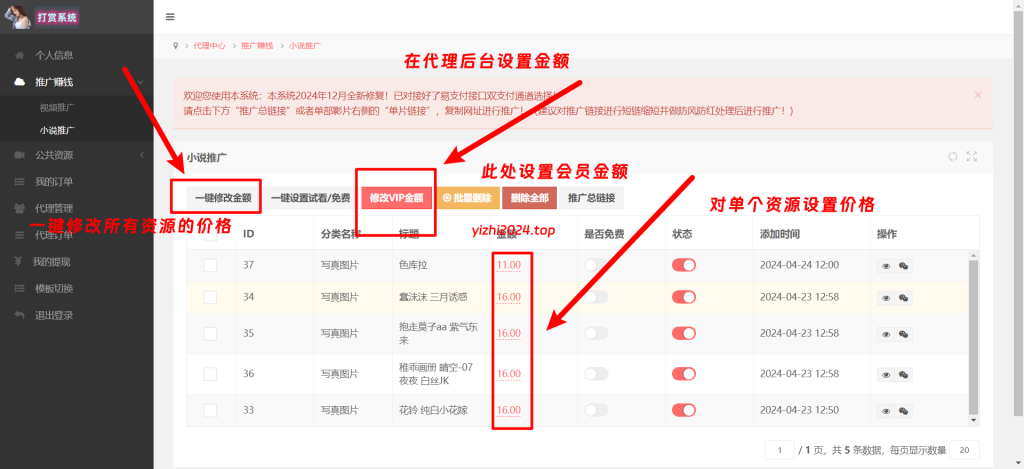
Task: Check the row checkbox for ID 33
Action: [210, 411]
